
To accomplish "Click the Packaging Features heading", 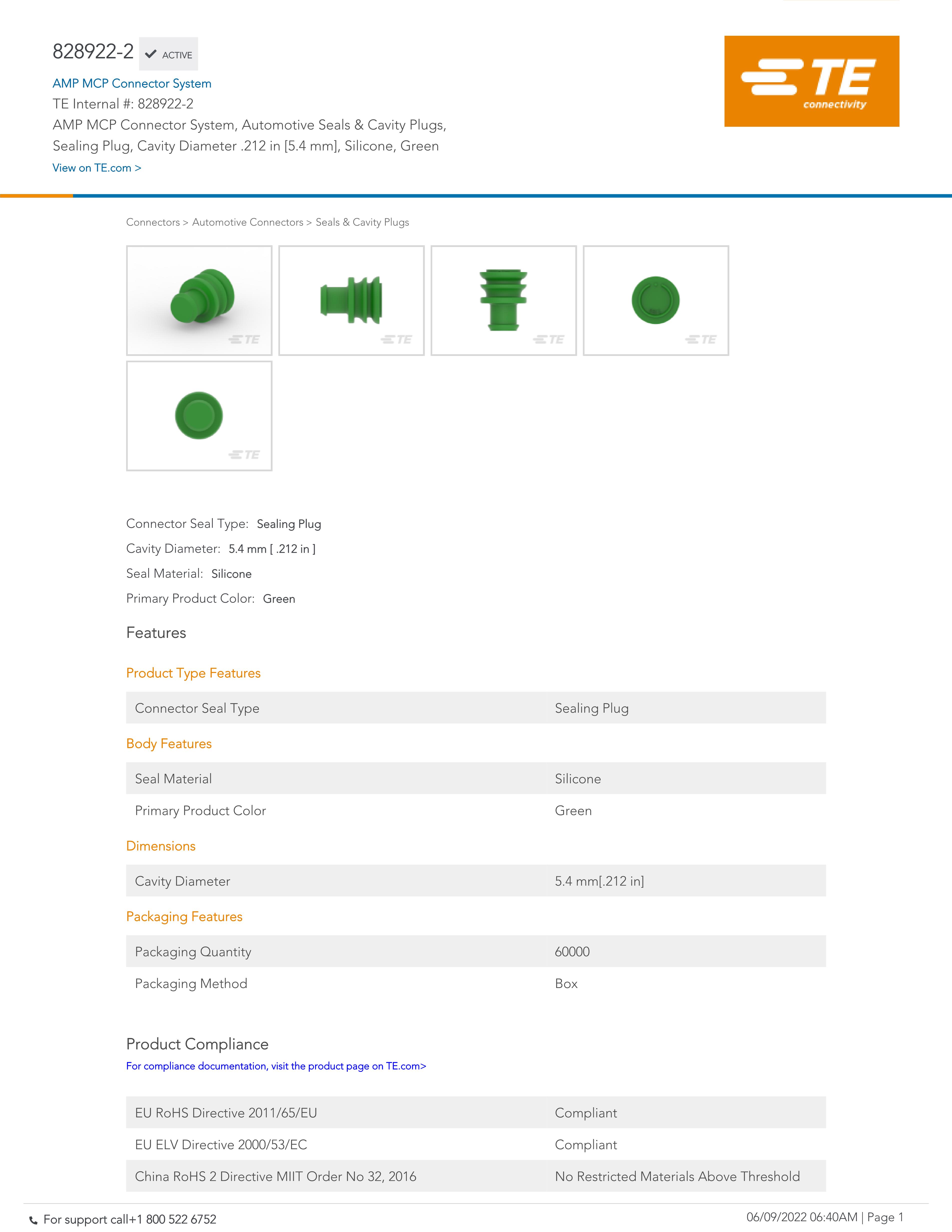I will (x=184, y=917).
